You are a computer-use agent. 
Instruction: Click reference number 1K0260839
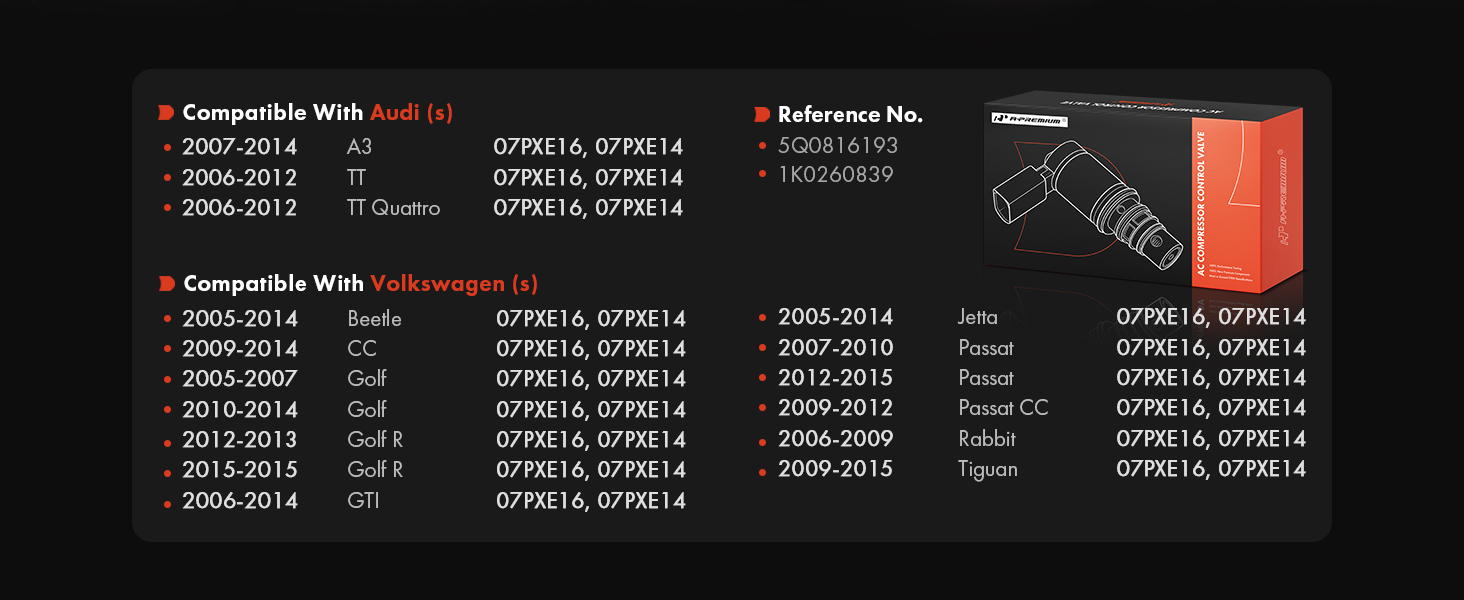tap(836, 175)
